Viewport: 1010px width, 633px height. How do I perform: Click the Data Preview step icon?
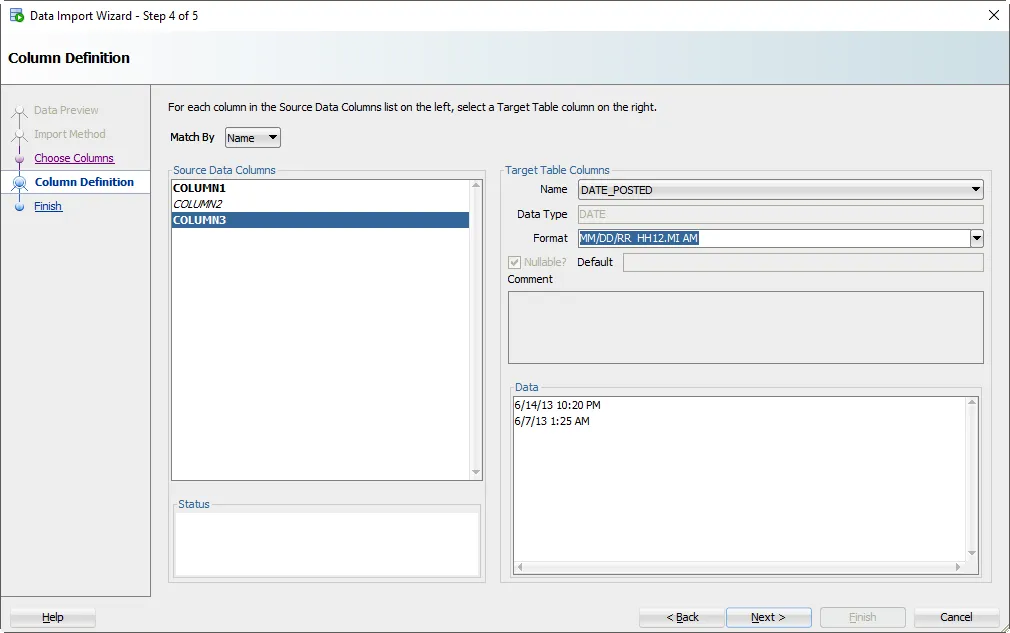click(x=19, y=111)
